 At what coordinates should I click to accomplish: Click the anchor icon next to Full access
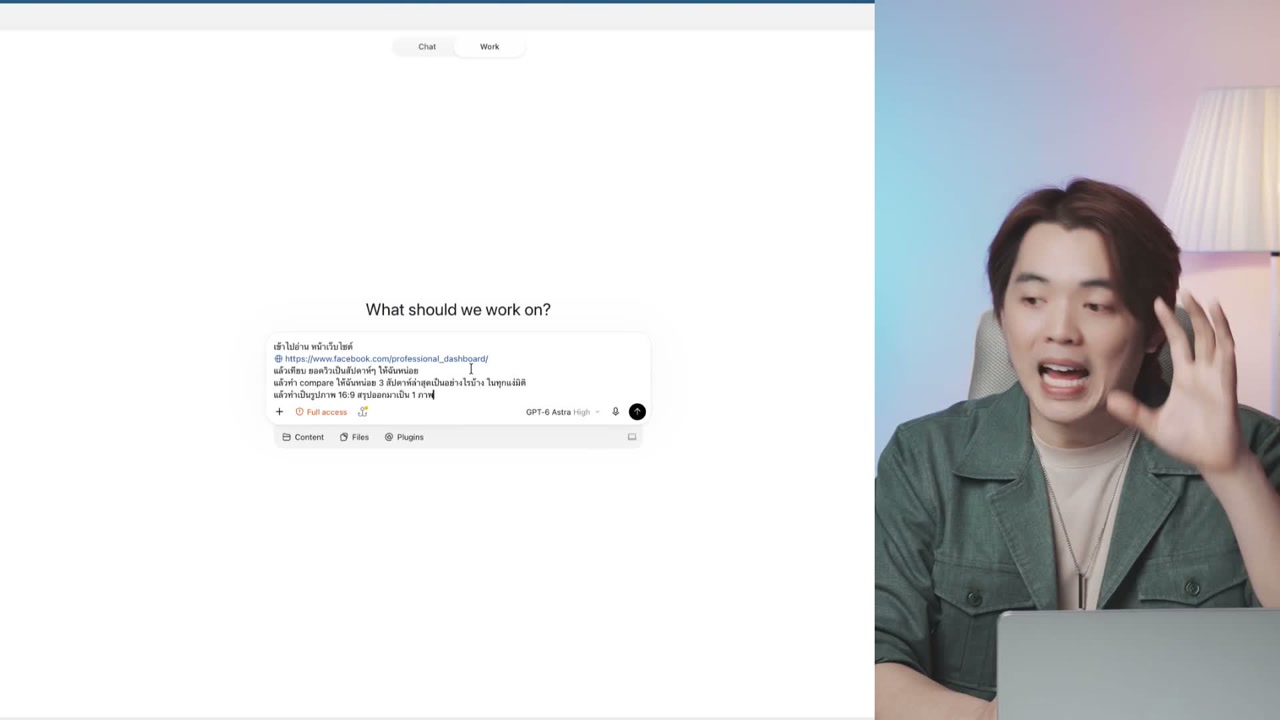pyautogui.click(x=363, y=412)
